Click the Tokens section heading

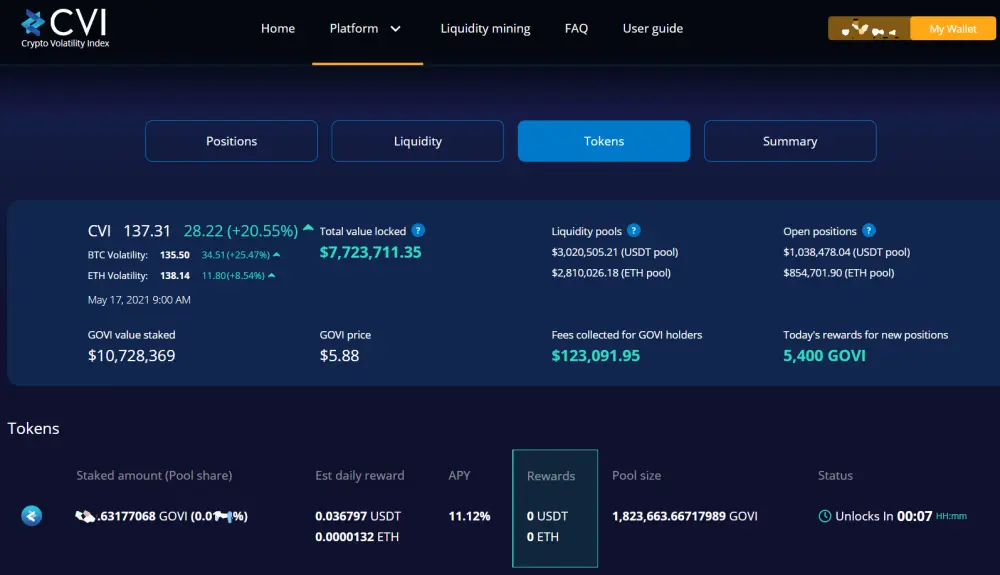click(33, 428)
